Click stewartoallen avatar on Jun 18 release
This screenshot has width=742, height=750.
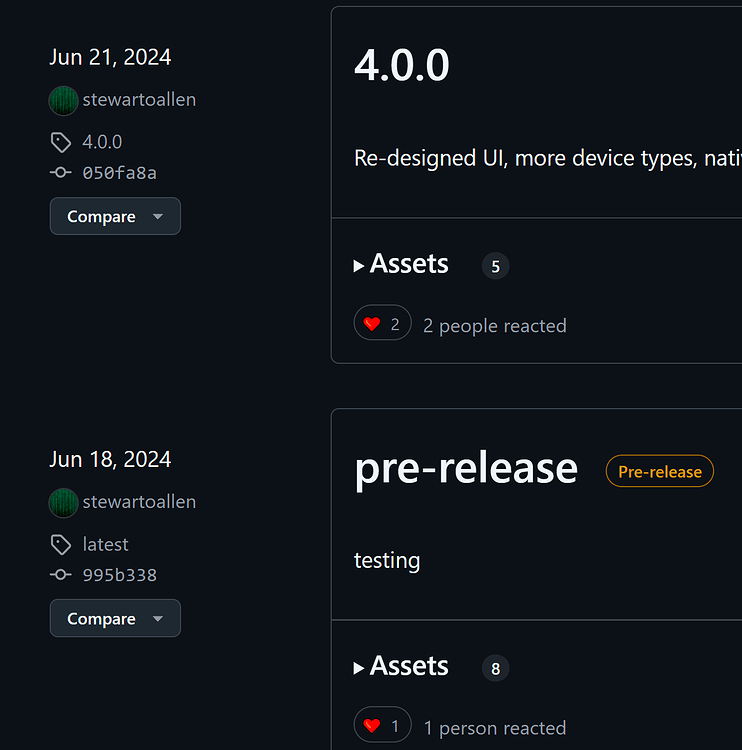64,503
